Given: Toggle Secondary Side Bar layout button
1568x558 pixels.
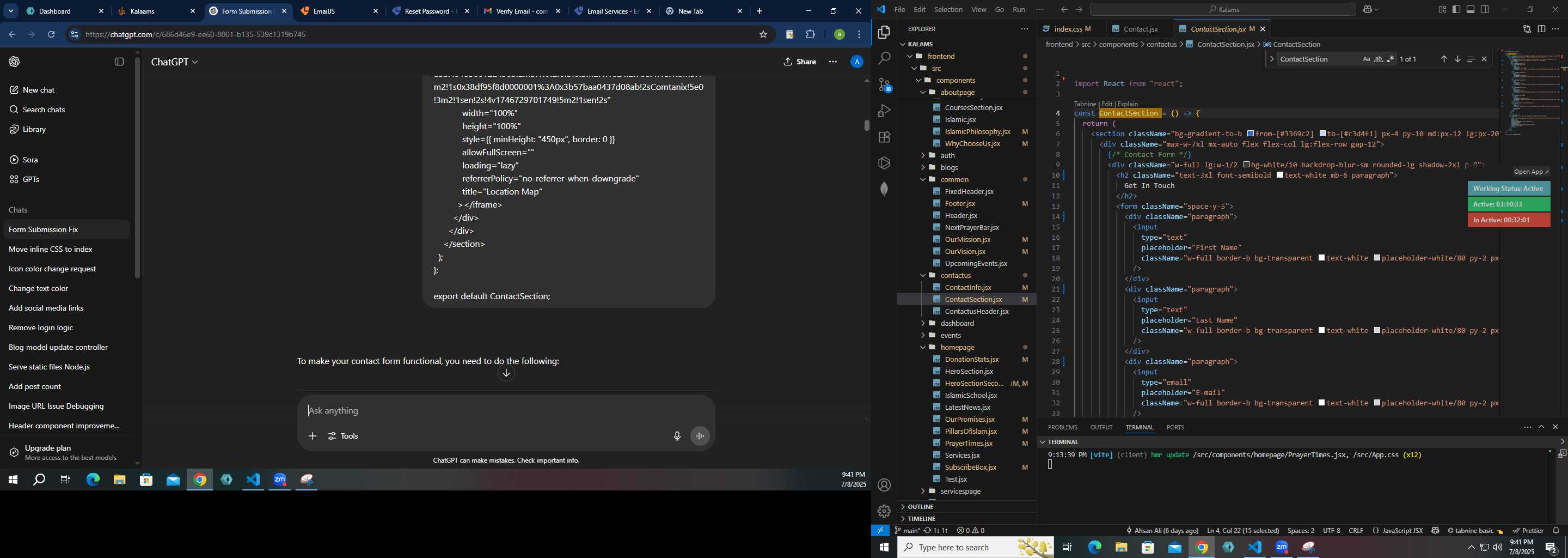Looking at the screenshot, I should coord(1485,10).
